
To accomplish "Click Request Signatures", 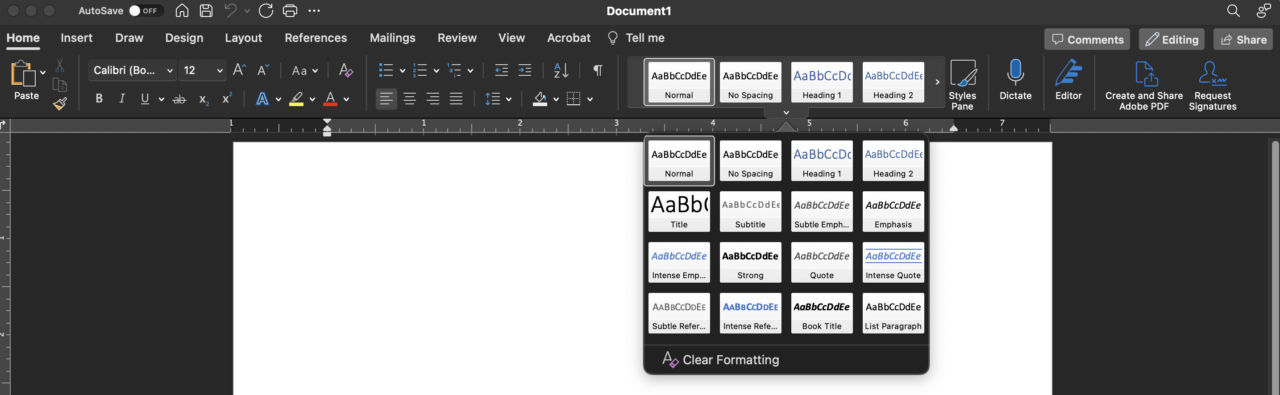I will [x=1213, y=85].
